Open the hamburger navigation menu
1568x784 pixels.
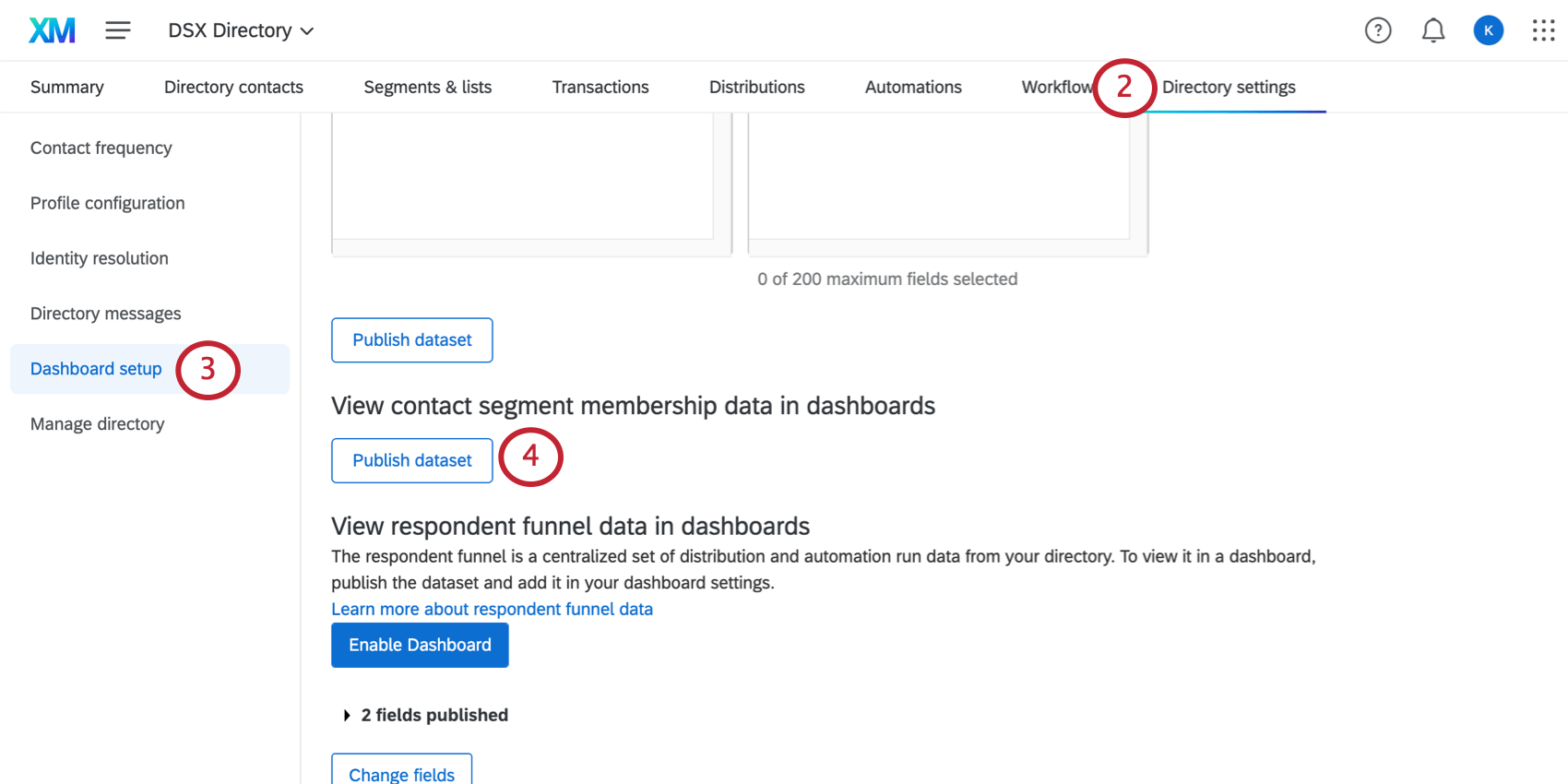coord(118,30)
